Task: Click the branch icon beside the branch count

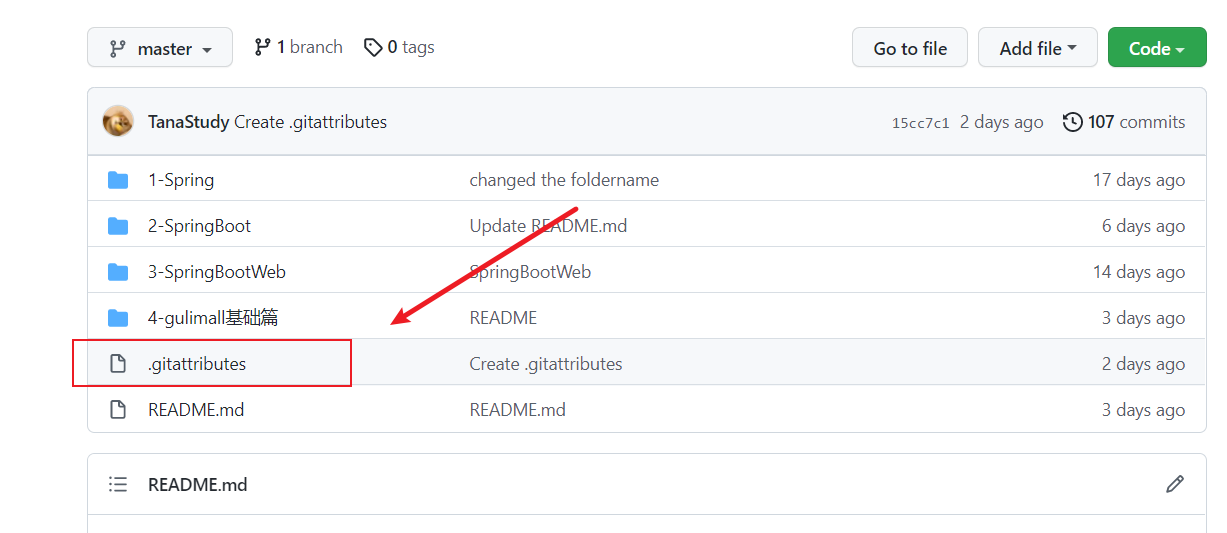Action: [262, 47]
